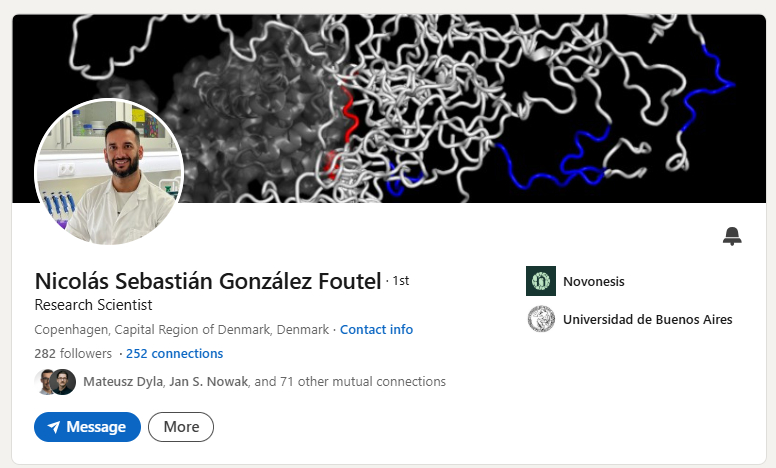
Task: Click the Copenhagen location text
Action: [181, 329]
